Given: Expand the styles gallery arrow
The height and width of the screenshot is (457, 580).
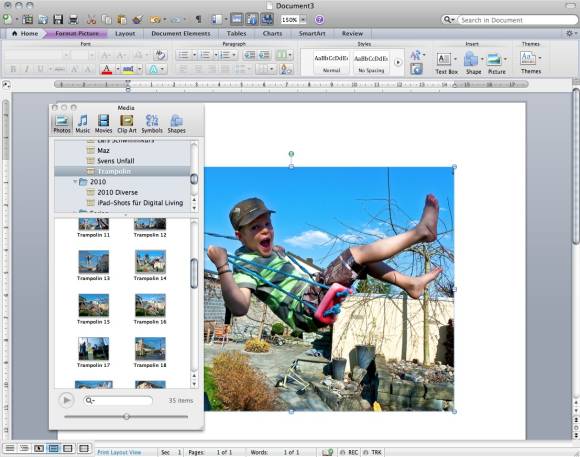Looking at the screenshot, I should (398, 62).
